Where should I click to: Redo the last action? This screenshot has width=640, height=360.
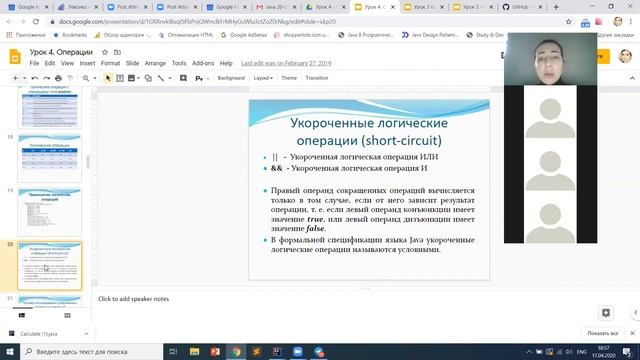47,78
